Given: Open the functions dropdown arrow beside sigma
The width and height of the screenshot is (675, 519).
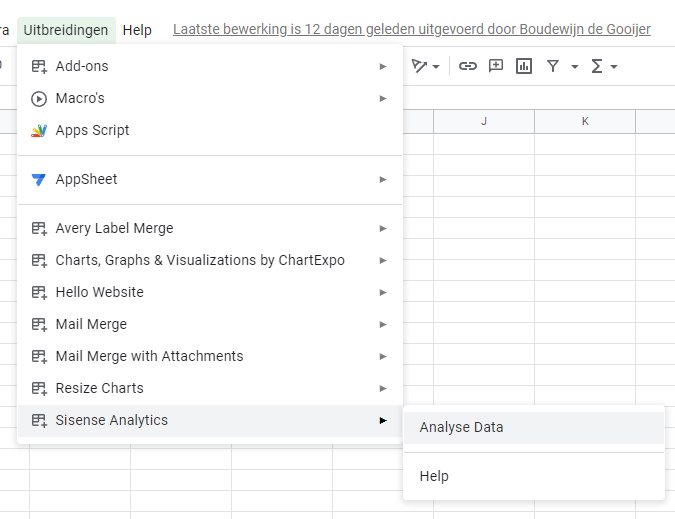Looking at the screenshot, I should pyautogui.click(x=614, y=67).
